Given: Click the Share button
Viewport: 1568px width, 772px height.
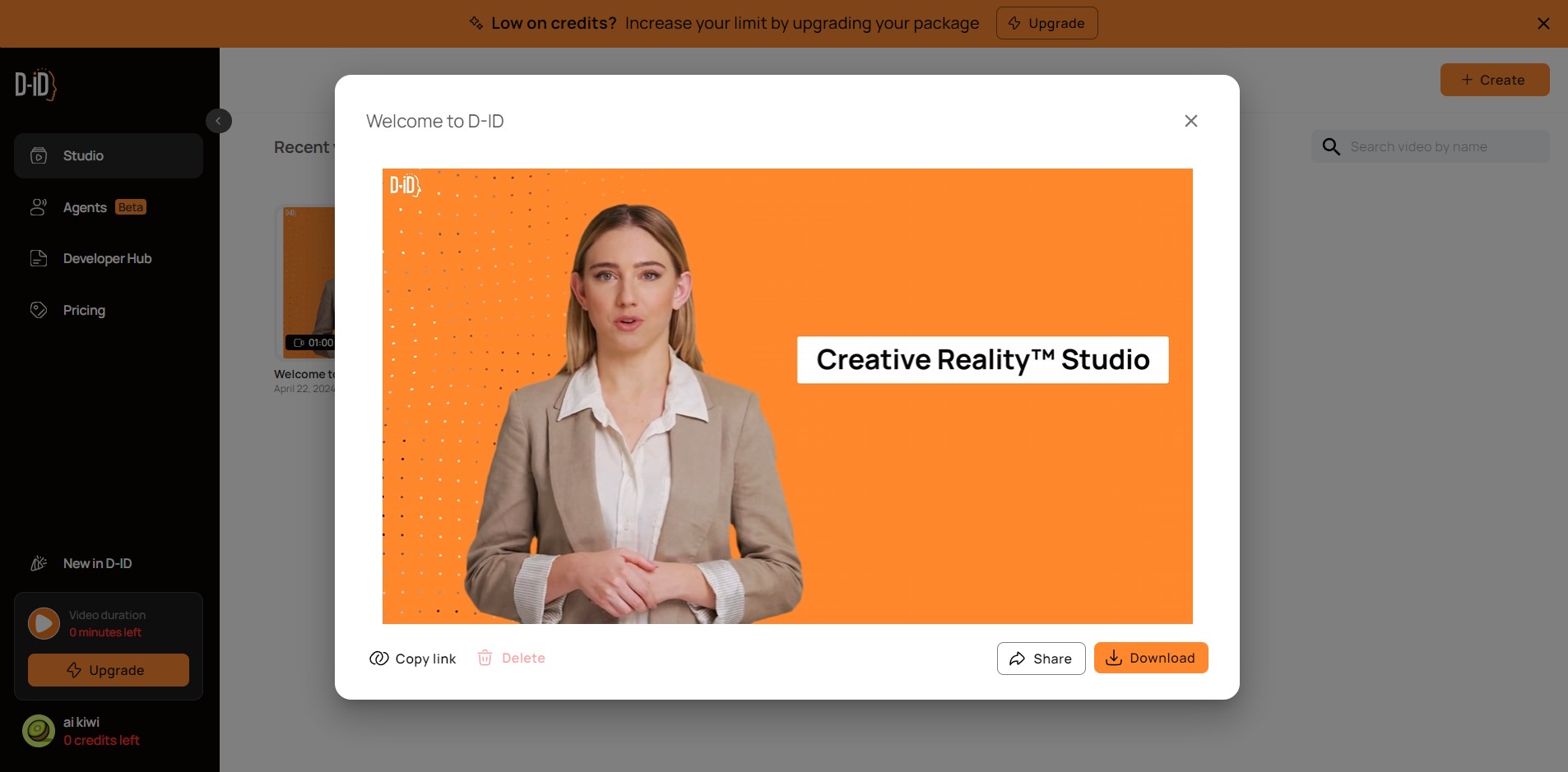Looking at the screenshot, I should point(1041,659).
